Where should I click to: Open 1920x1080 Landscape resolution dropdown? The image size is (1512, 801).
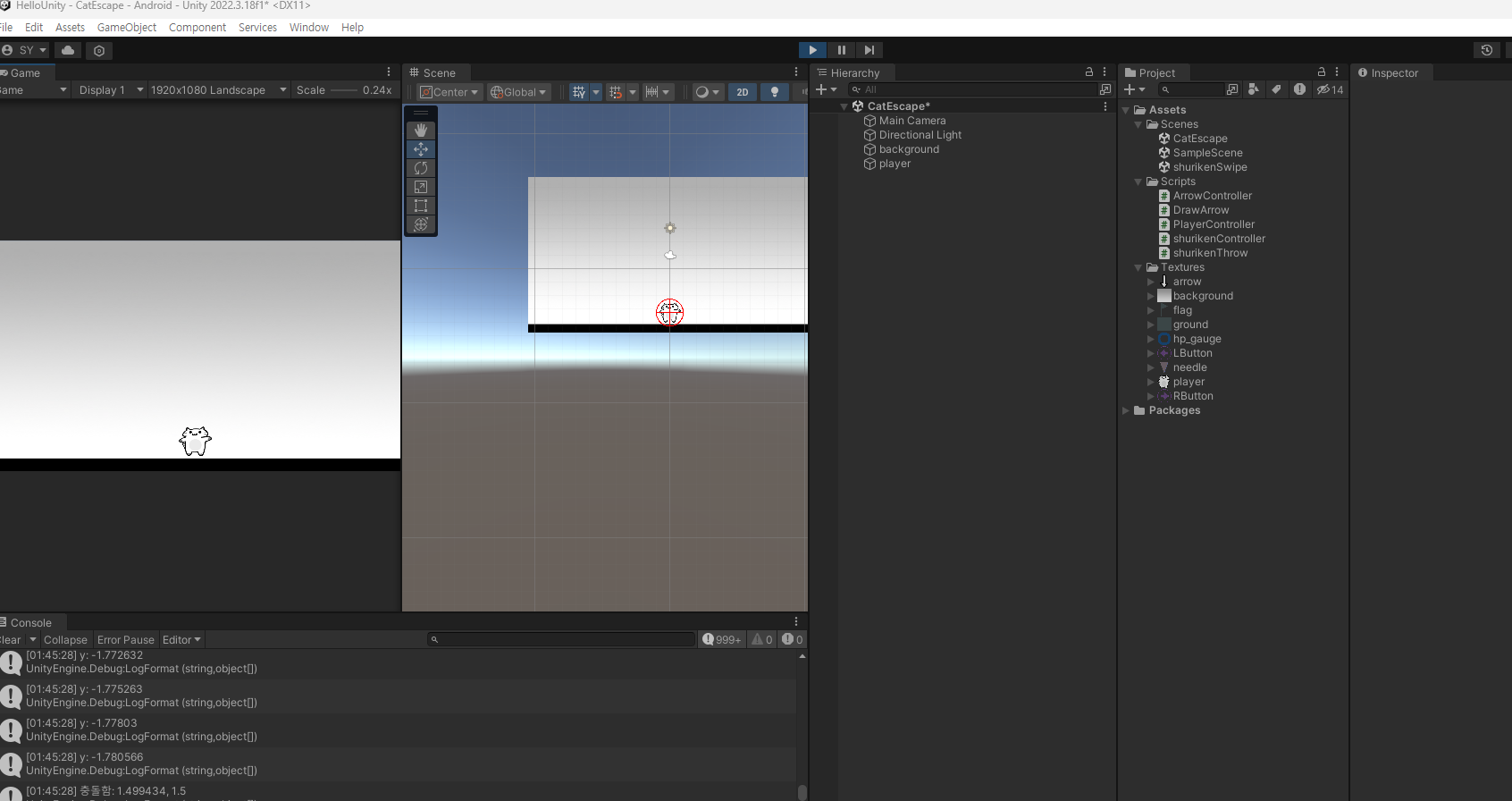coord(218,90)
